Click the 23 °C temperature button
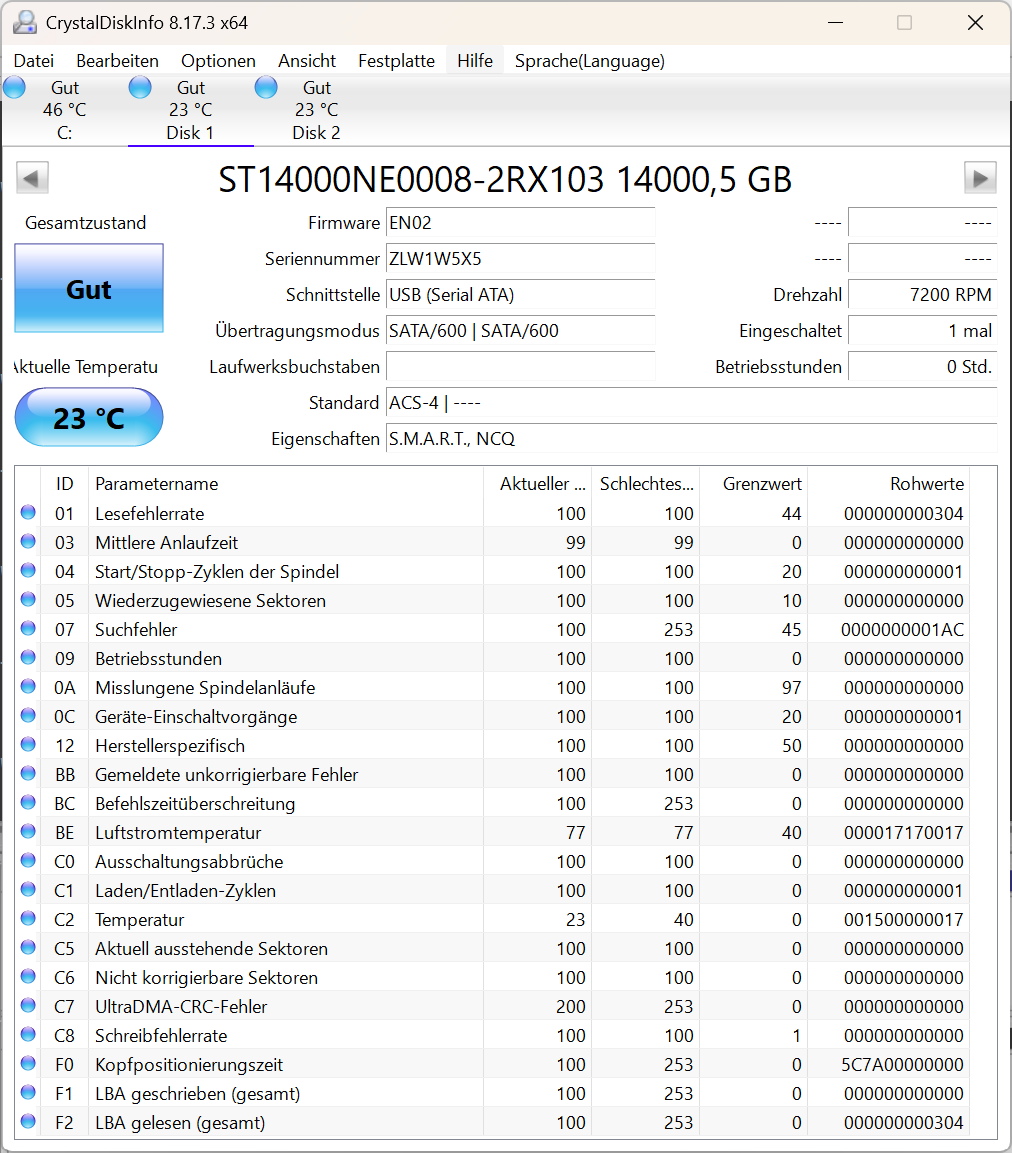The height and width of the screenshot is (1153, 1012). (89, 418)
